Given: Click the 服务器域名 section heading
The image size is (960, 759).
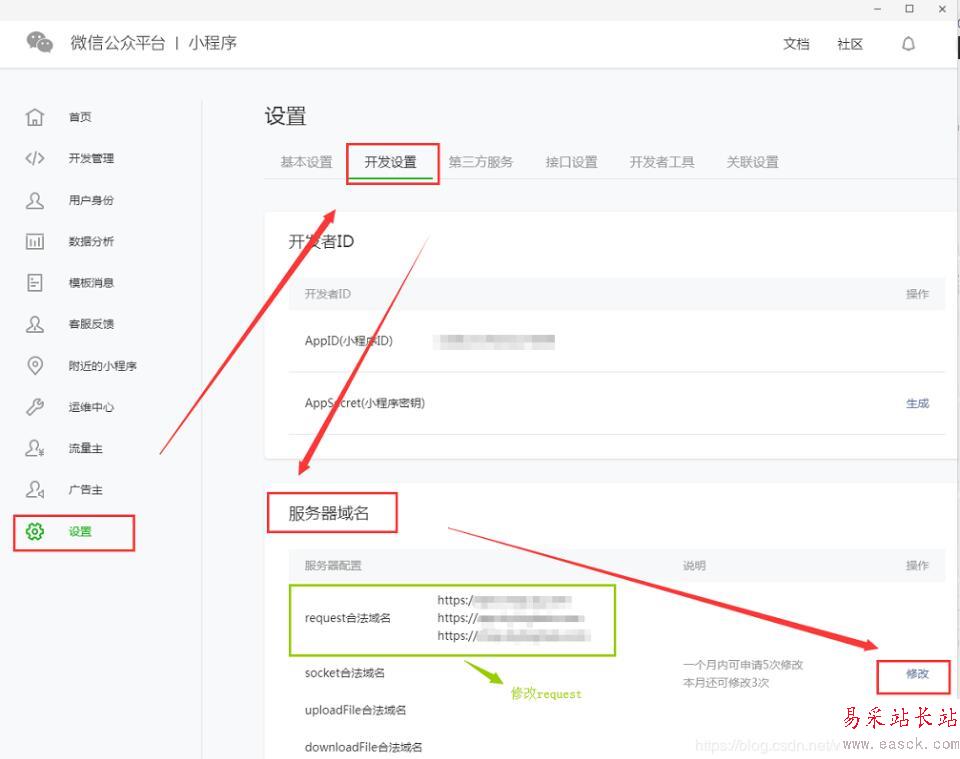Looking at the screenshot, I should click(329, 513).
